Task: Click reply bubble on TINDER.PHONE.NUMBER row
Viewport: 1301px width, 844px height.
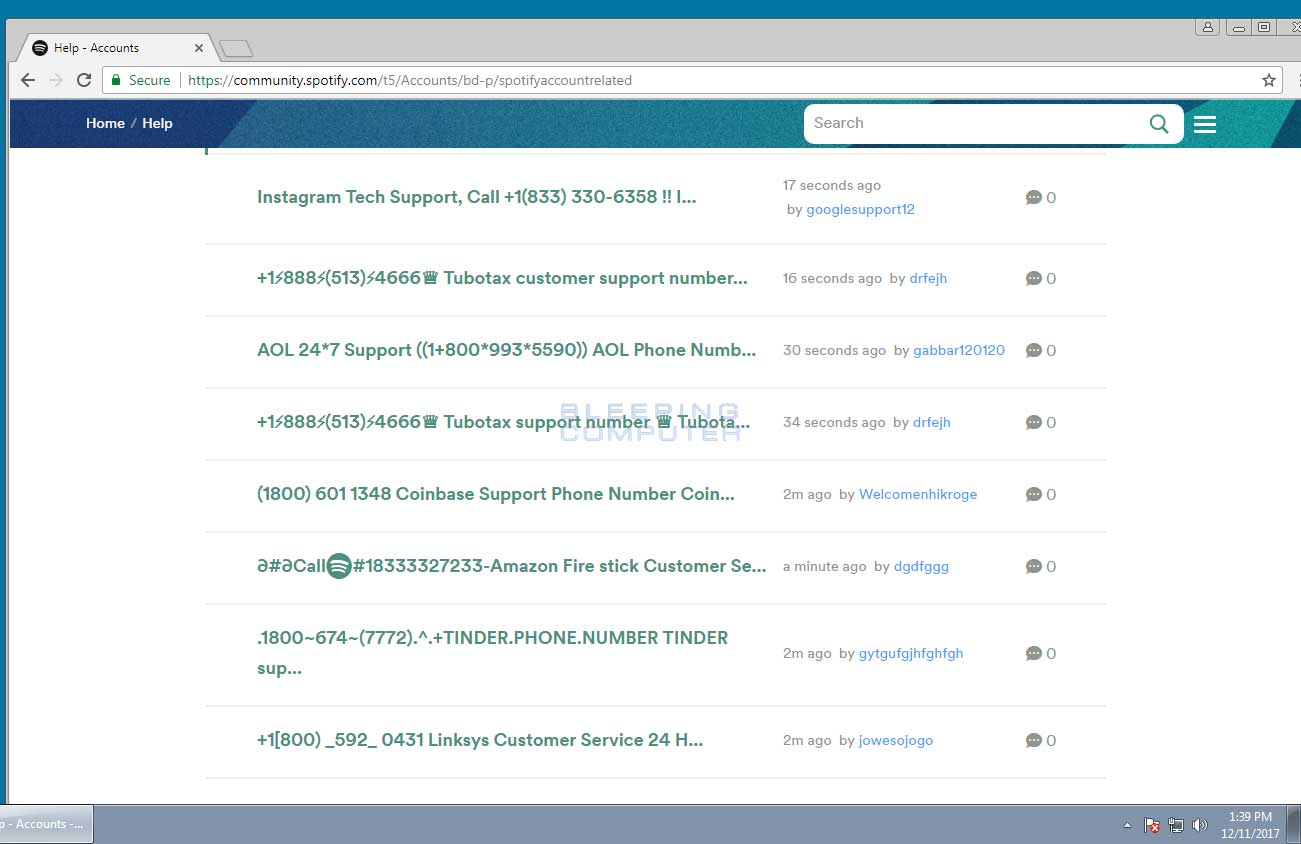Action: [x=1034, y=654]
